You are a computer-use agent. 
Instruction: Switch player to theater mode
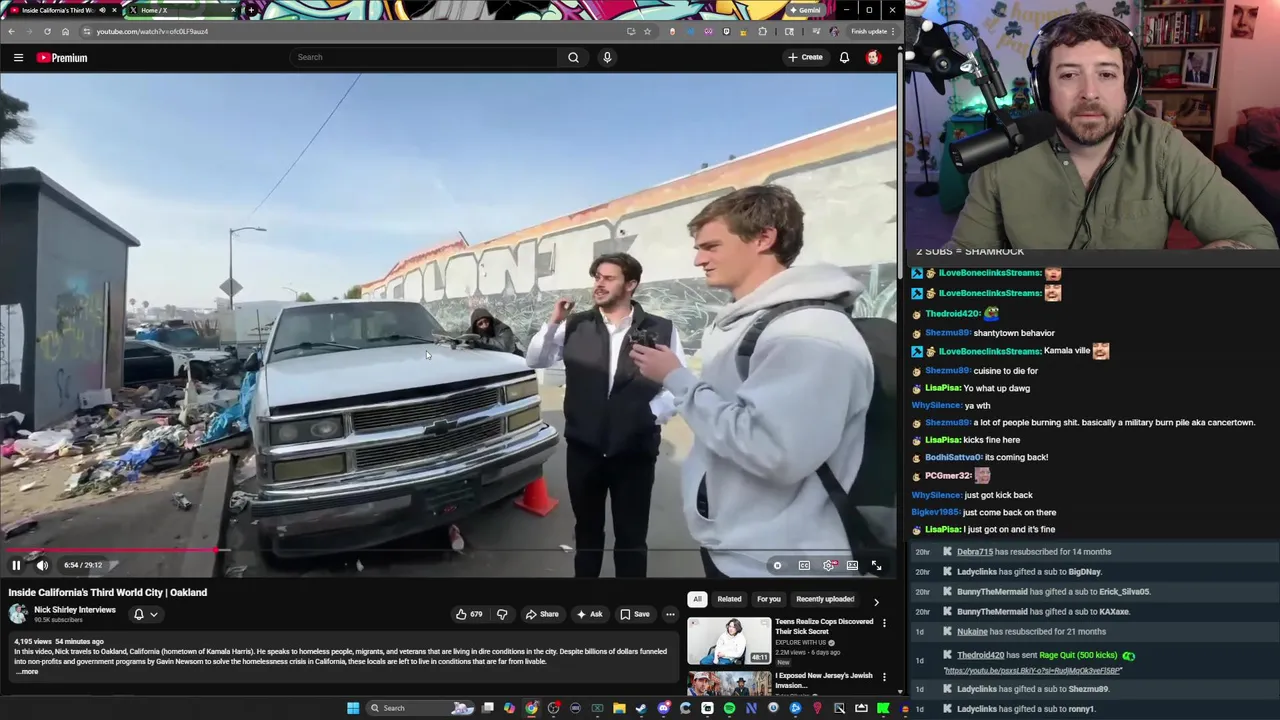pyautogui.click(x=852, y=566)
